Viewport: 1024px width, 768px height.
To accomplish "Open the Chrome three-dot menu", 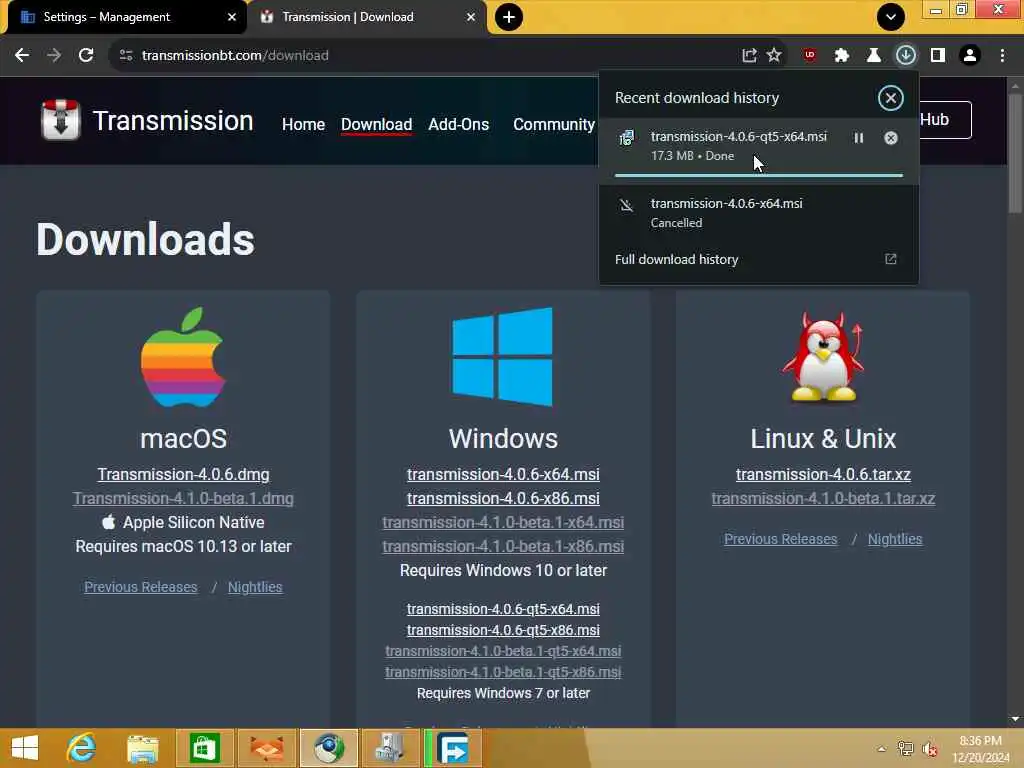I will [1002, 56].
